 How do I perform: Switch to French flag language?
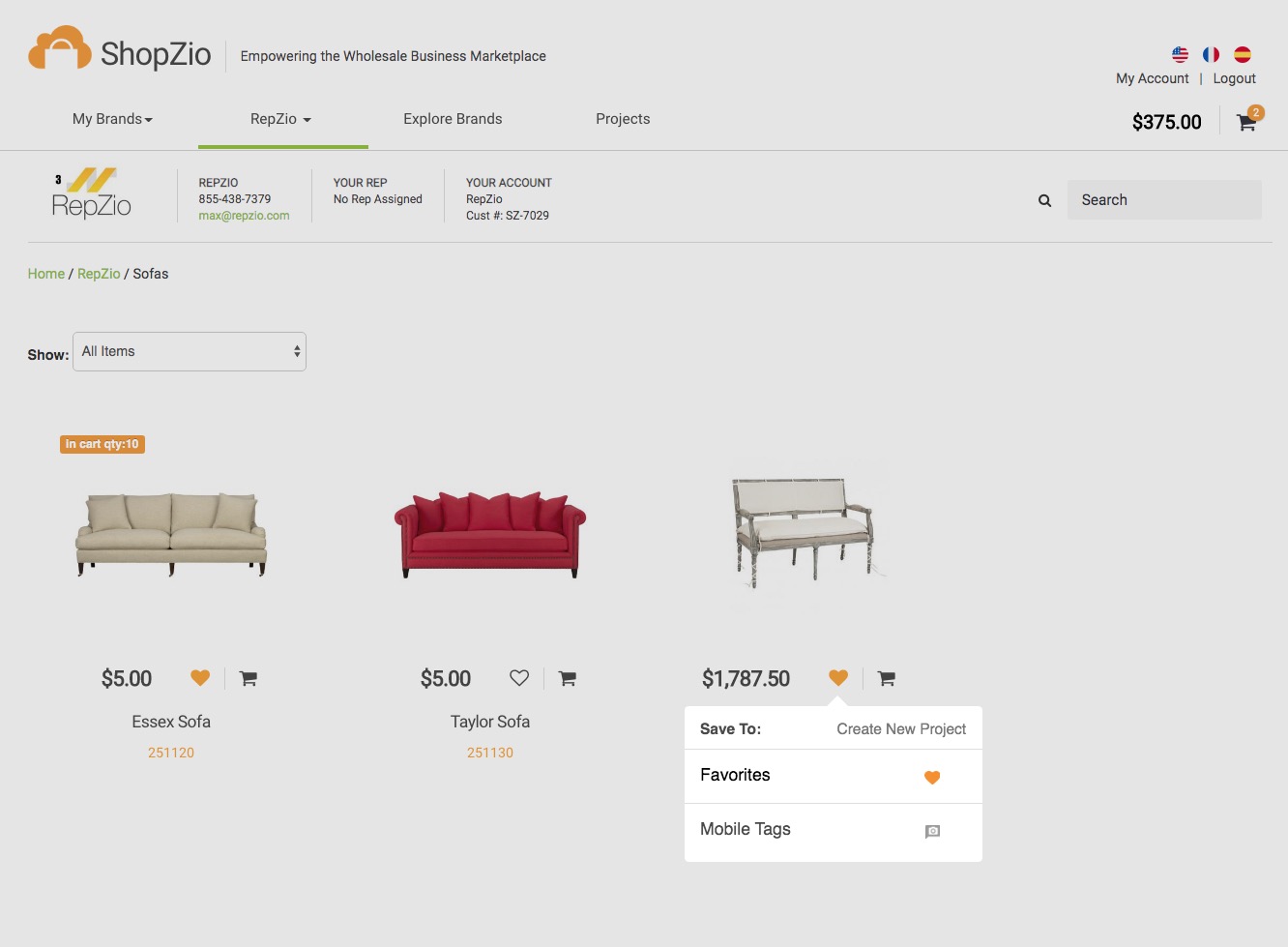point(1211,54)
